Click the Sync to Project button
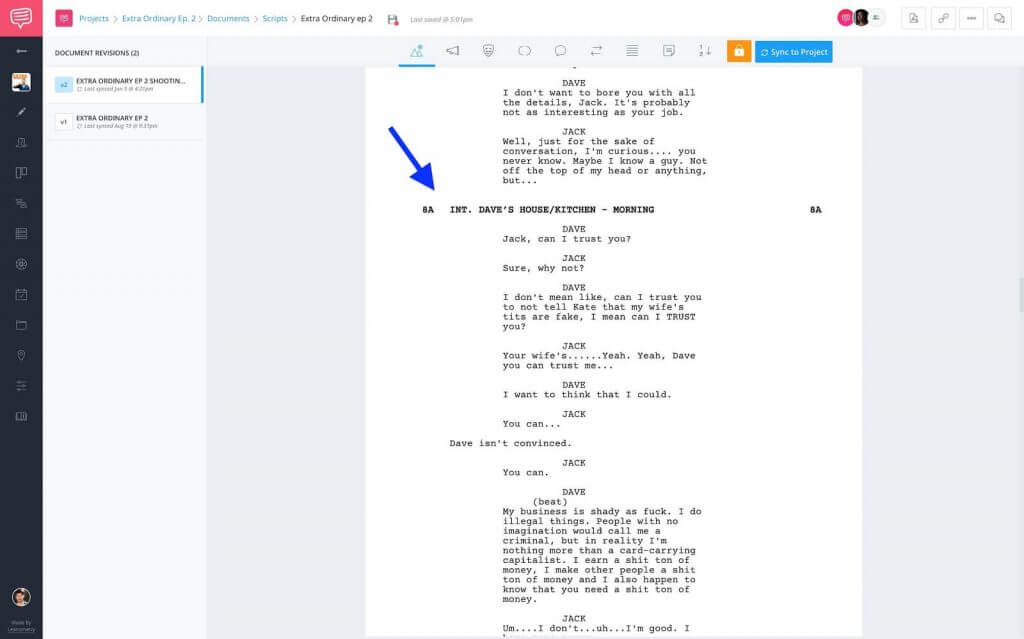The width and height of the screenshot is (1024, 639). tap(793, 51)
